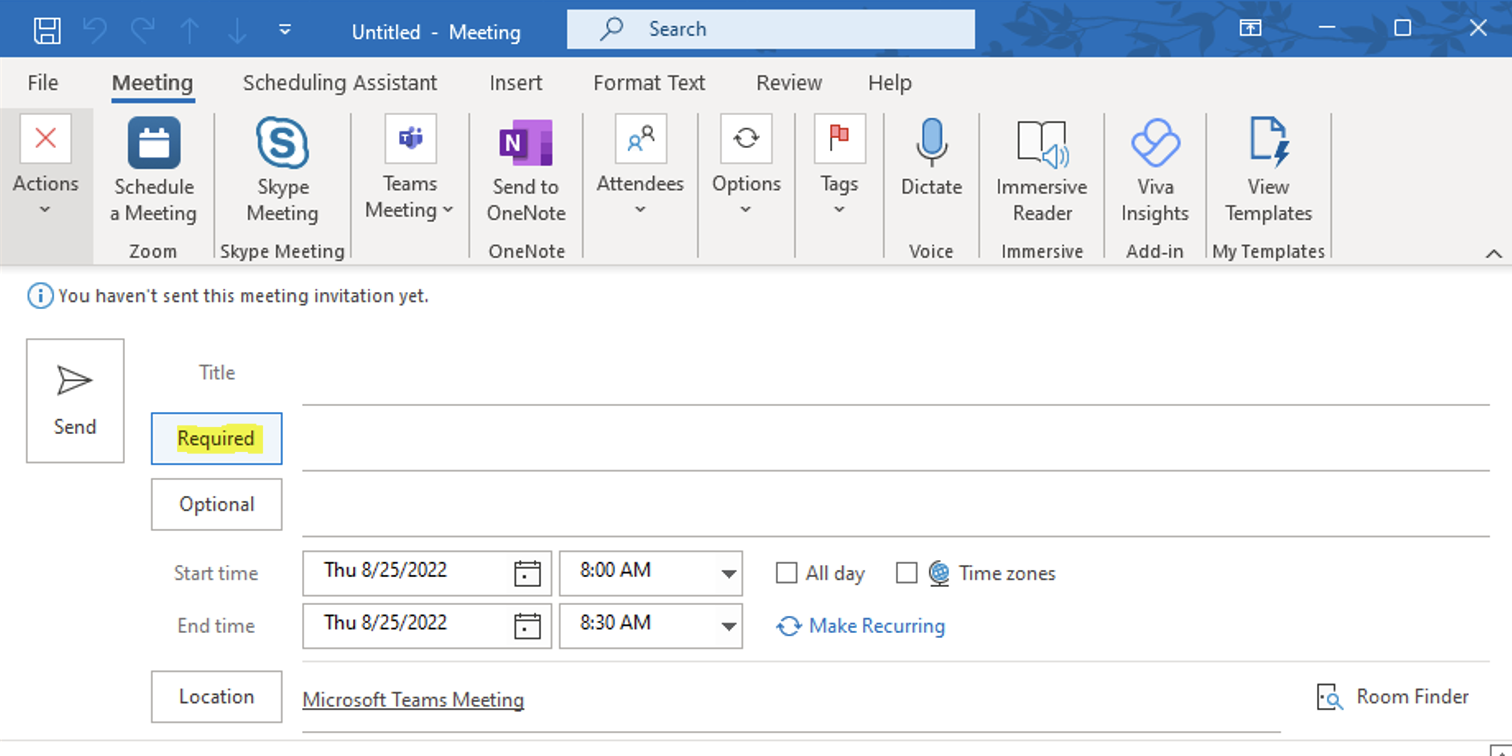Click the Make Recurring link
Image resolution: width=1512 pixels, height=756 pixels.
tap(875, 626)
